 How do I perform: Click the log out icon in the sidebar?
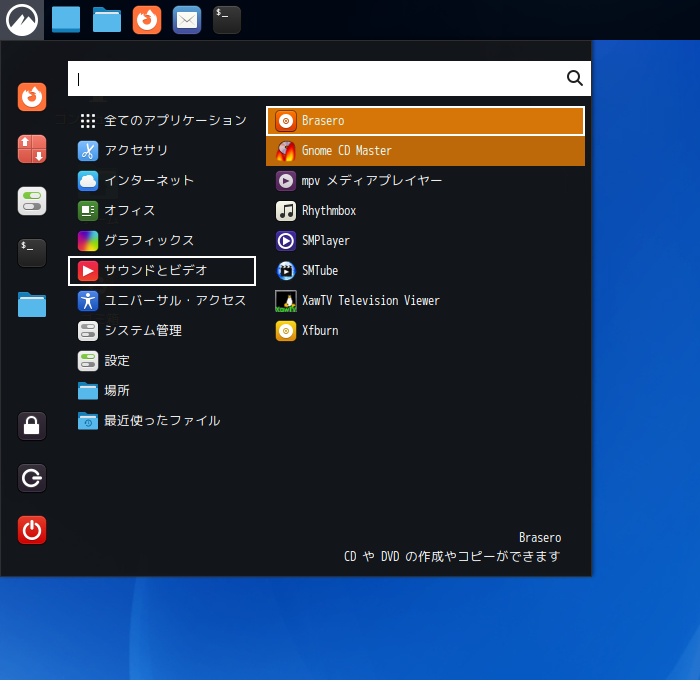(32, 478)
